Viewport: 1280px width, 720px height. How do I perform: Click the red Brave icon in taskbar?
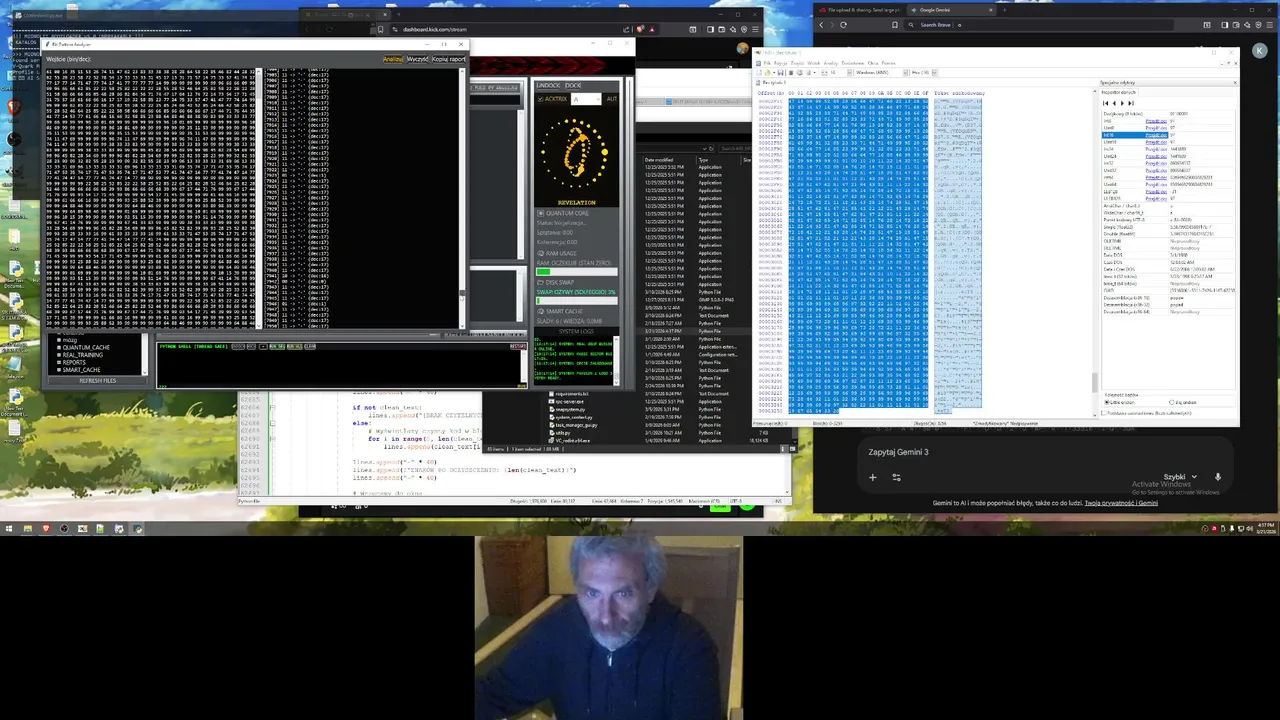point(45,528)
